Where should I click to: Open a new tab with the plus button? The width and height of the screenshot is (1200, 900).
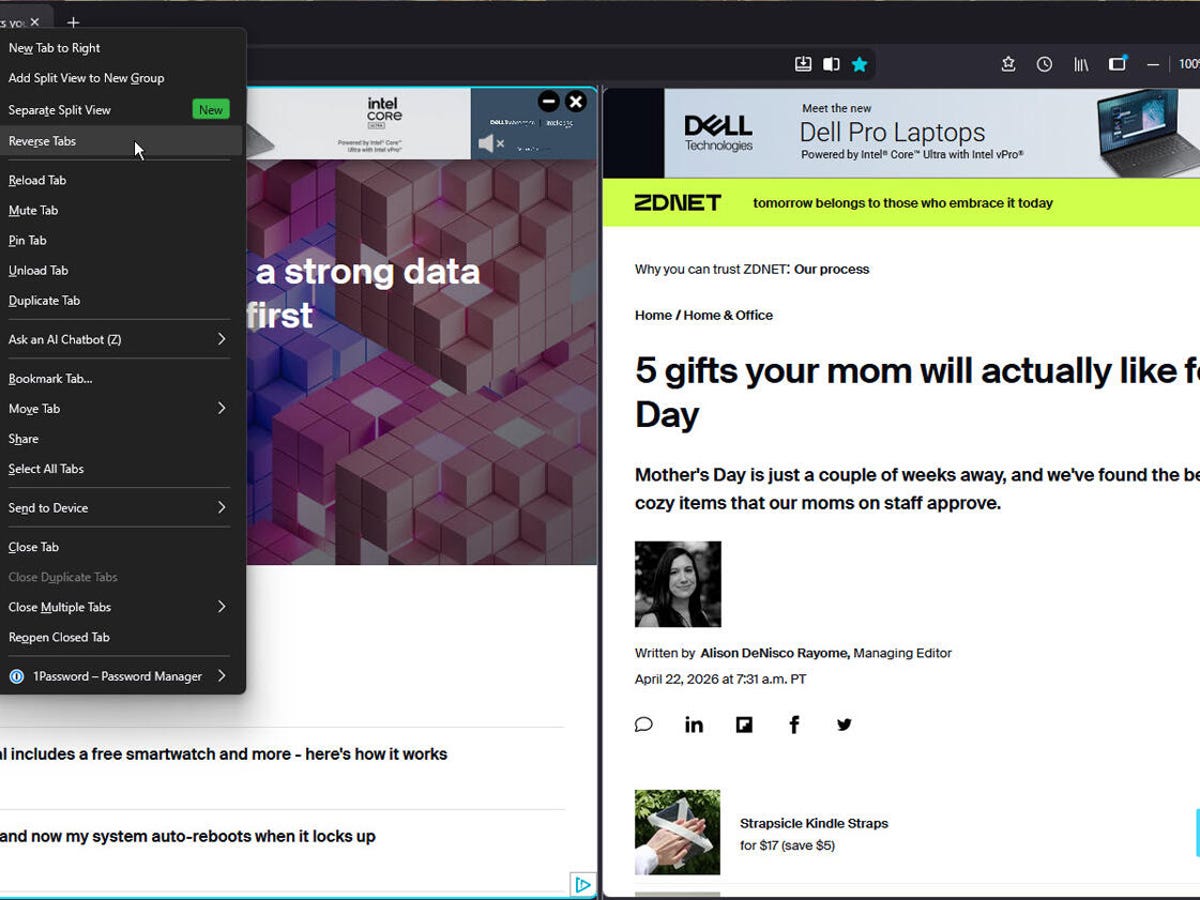pos(73,22)
